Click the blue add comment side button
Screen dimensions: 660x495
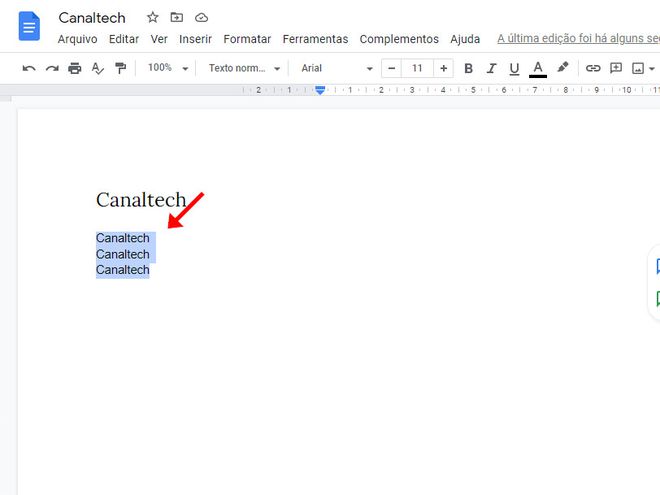point(657,266)
